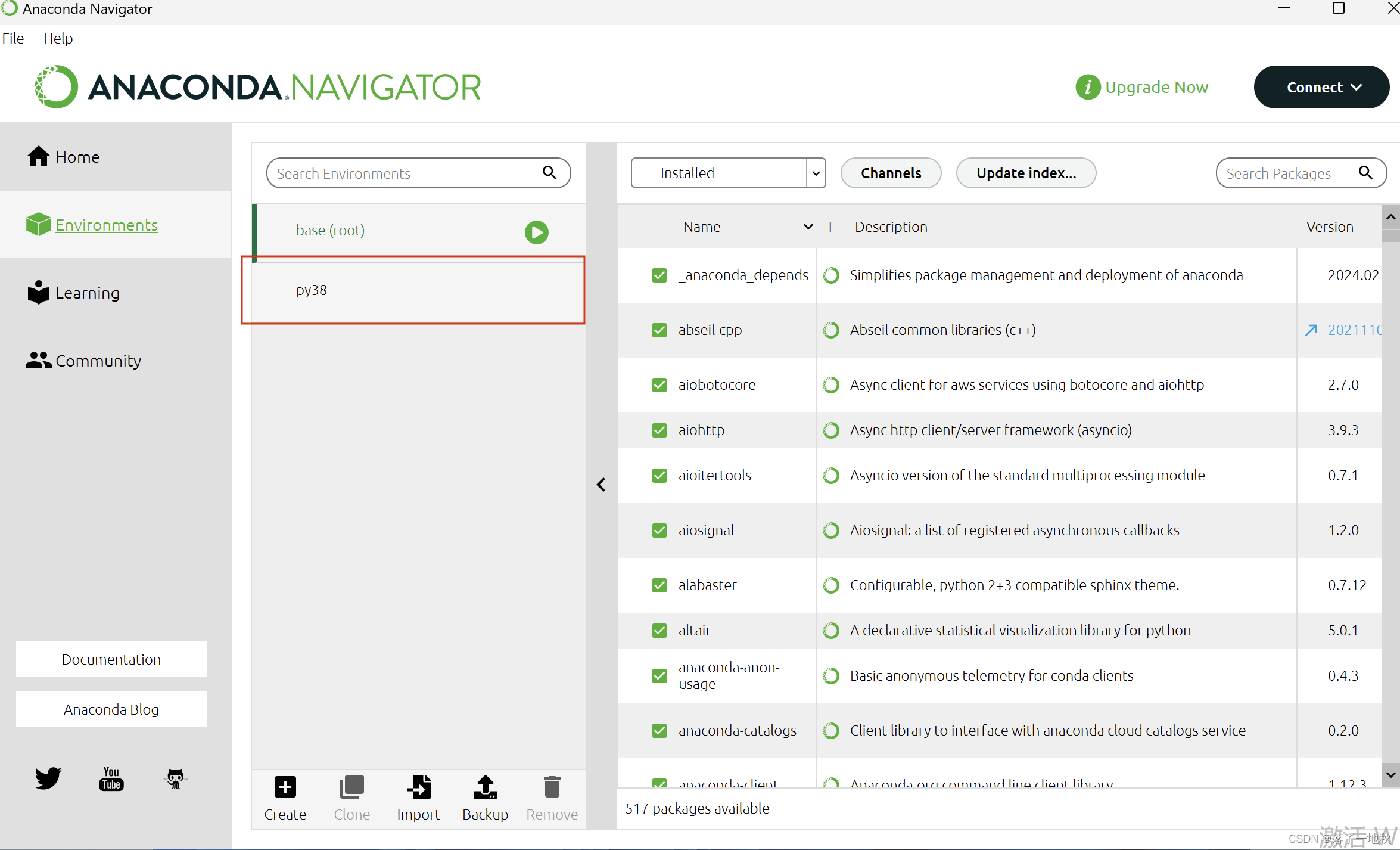
Task: Switch to the Learning tab
Action: 88,293
